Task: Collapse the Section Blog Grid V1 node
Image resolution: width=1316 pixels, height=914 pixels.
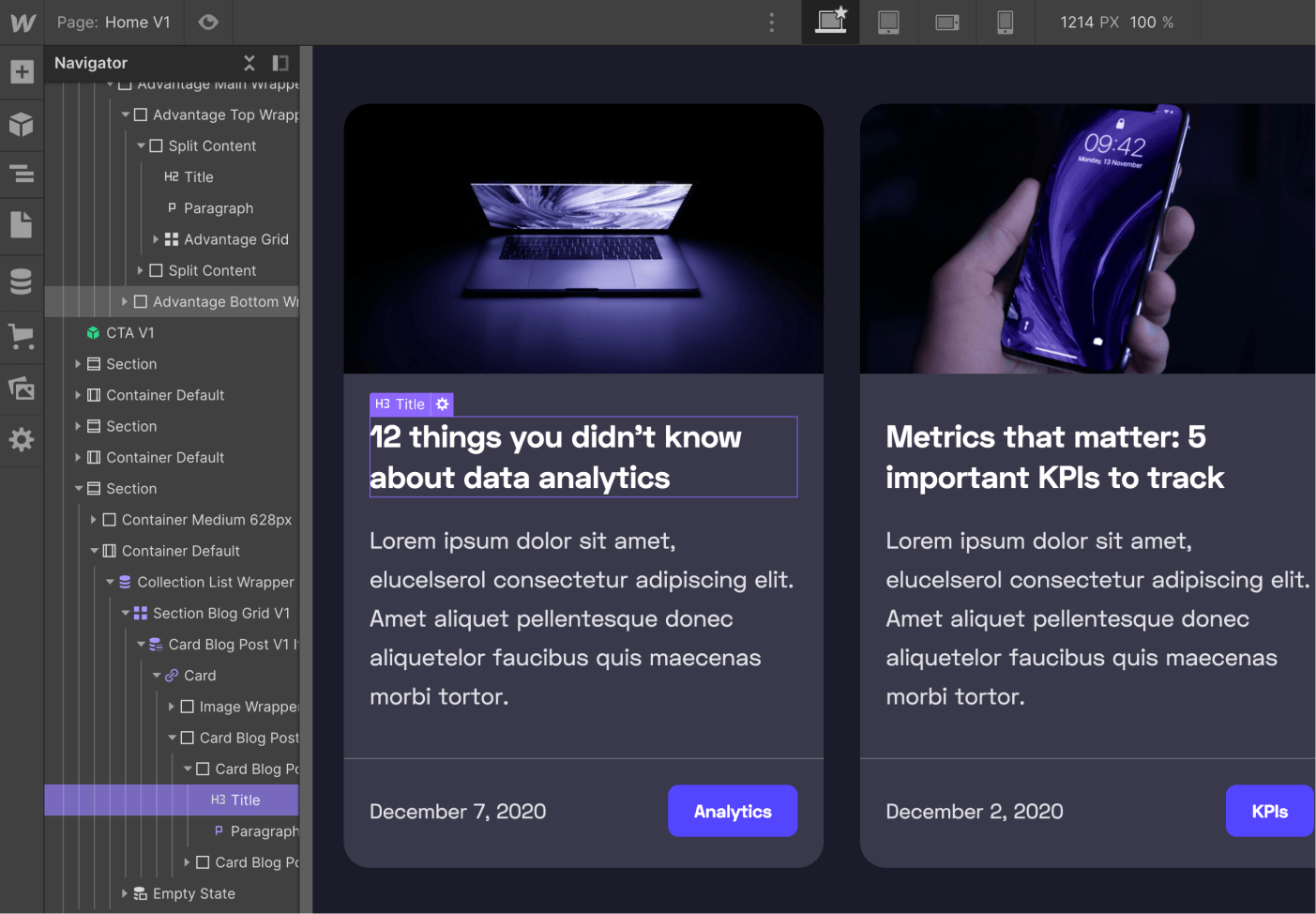Action: tap(125, 613)
